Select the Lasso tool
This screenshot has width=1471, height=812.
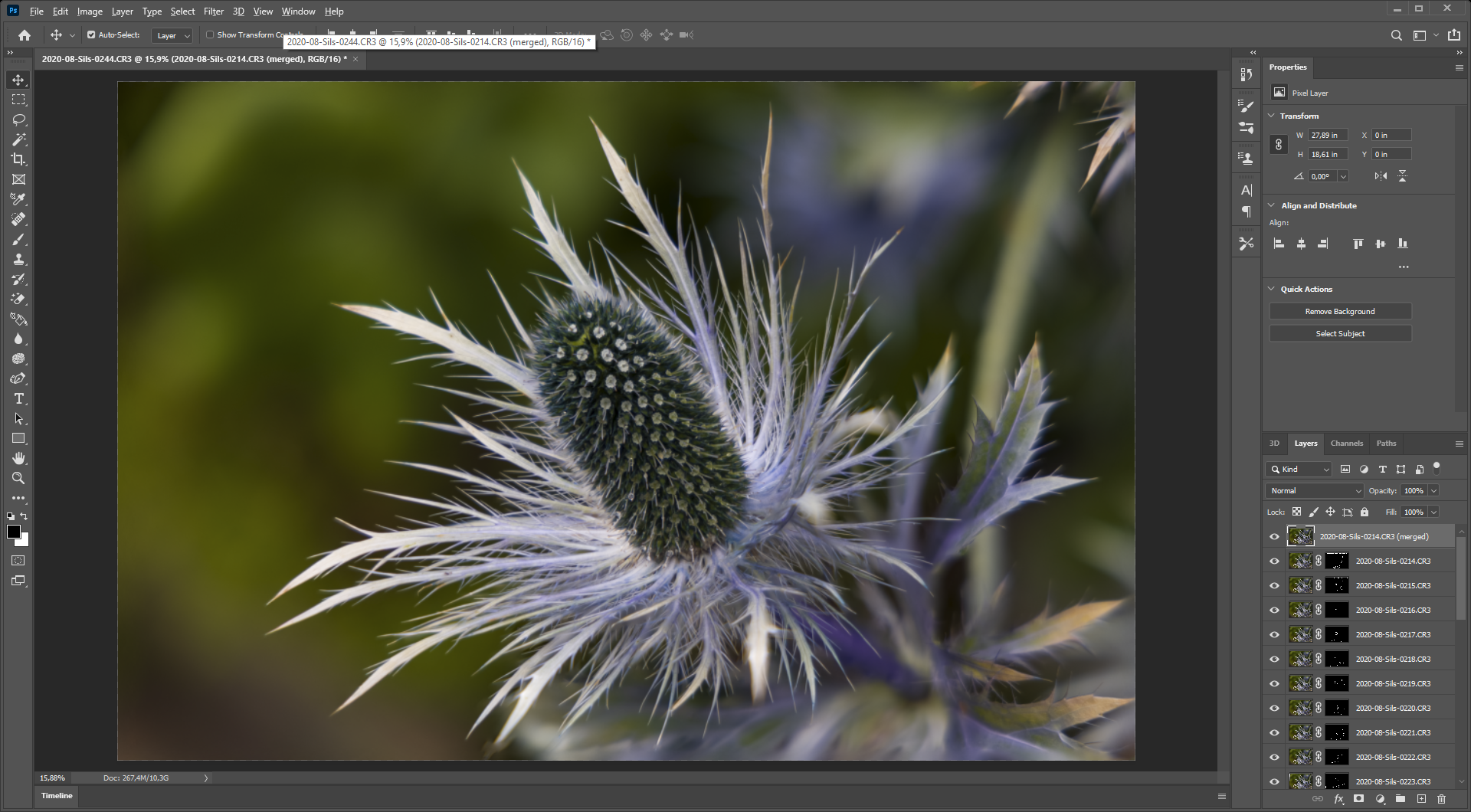(18, 120)
